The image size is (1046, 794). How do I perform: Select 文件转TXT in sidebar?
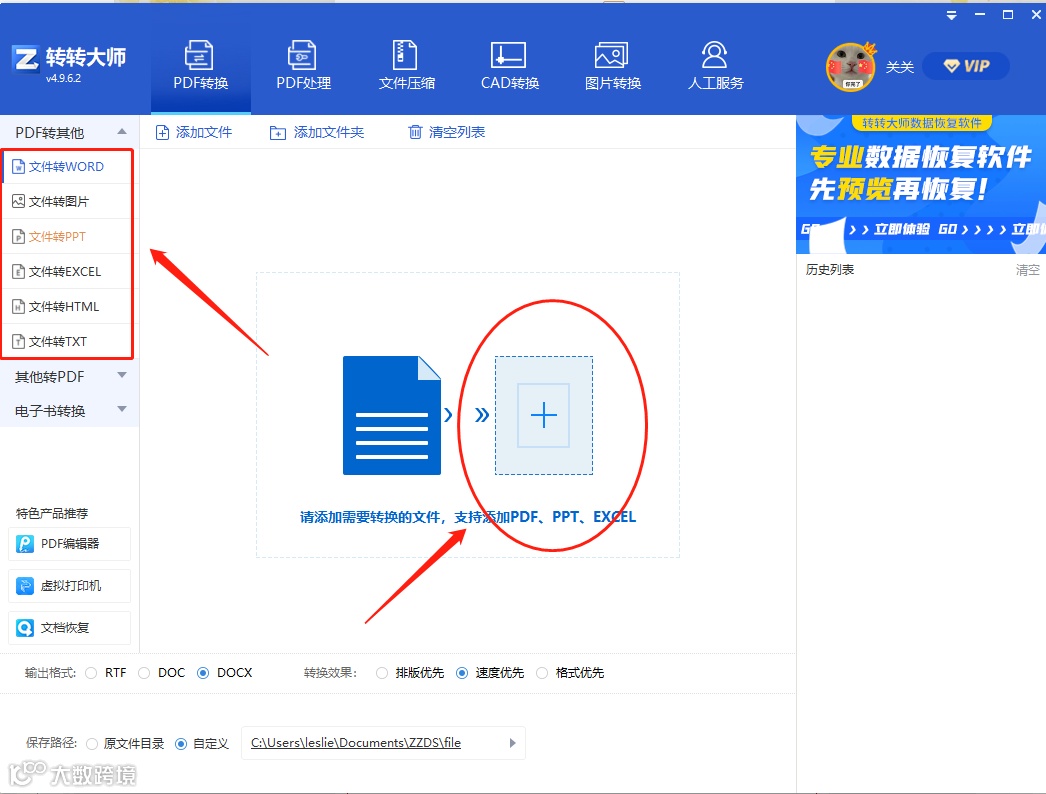pos(67,342)
